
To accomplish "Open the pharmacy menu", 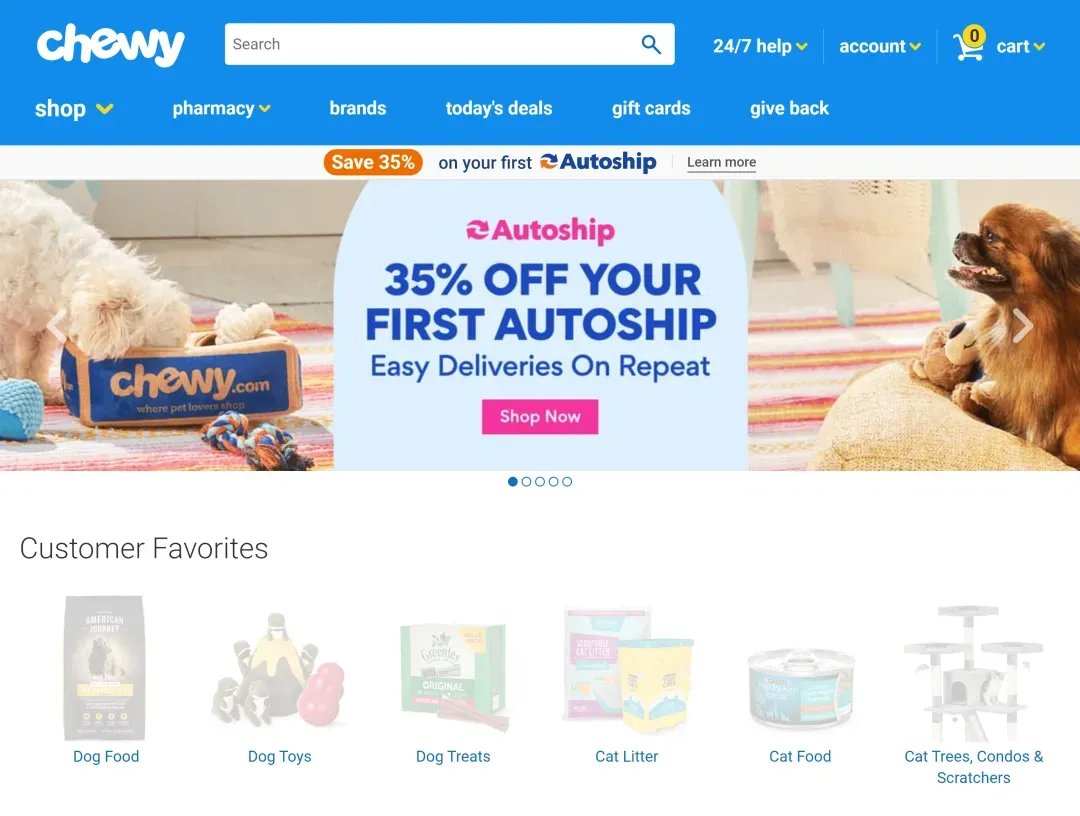I will (x=221, y=109).
